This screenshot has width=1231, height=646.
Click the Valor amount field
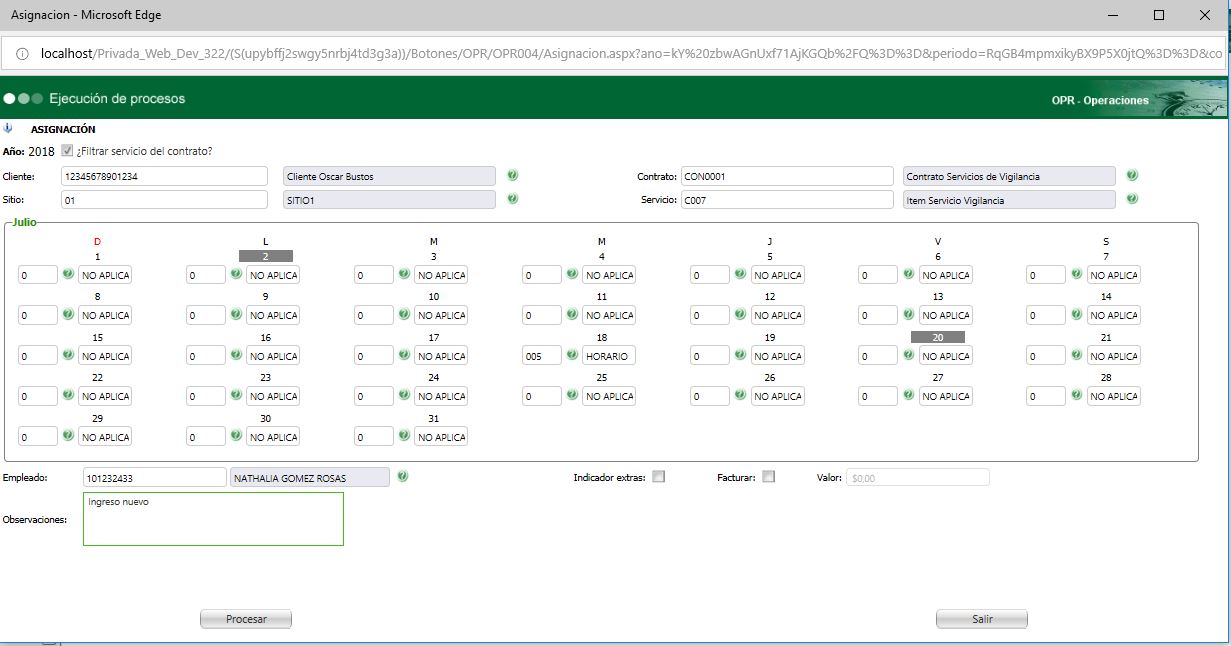[918, 478]
